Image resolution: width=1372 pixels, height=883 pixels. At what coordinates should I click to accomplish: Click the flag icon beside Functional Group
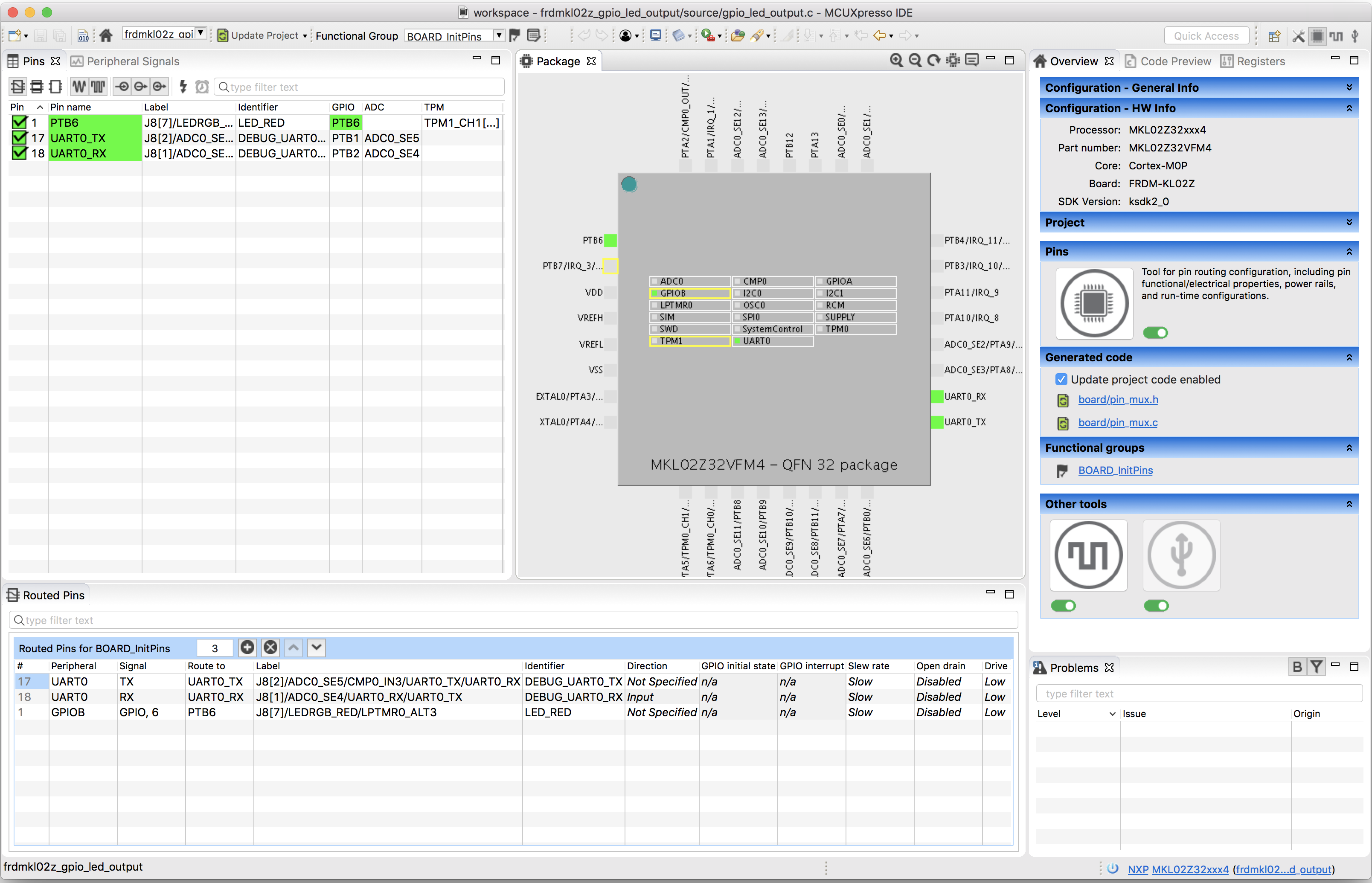pyautogui.click(x=514, y=35)
